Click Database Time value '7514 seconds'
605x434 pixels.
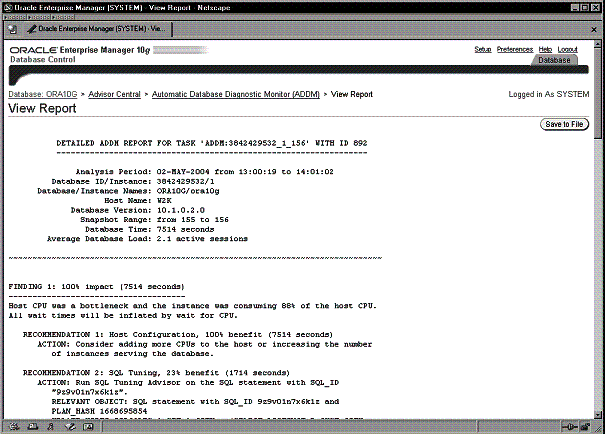click(185, 229)
